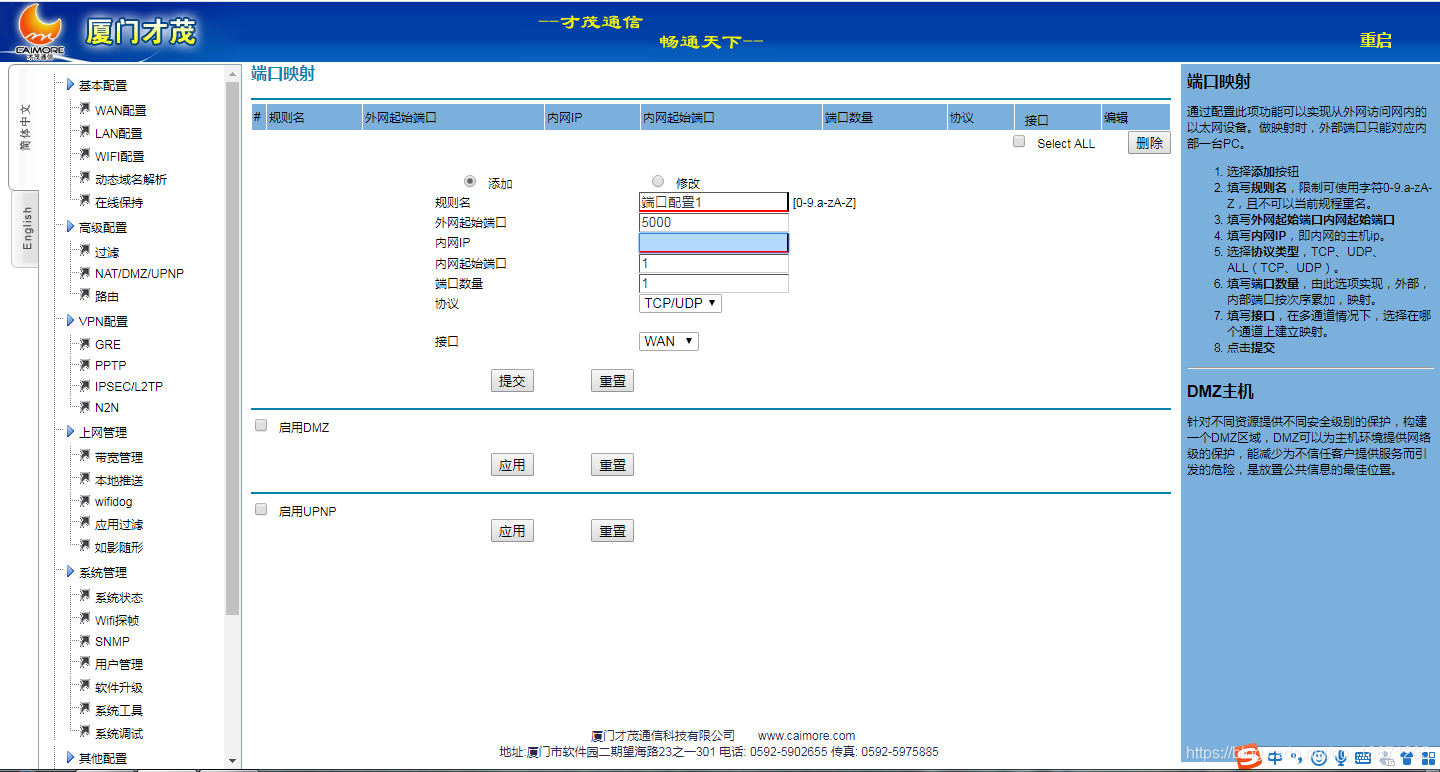The height and width of the screenshot is (772, 1440).
Task: Click the node icon beside PPTP
Action: click(85, 364)
